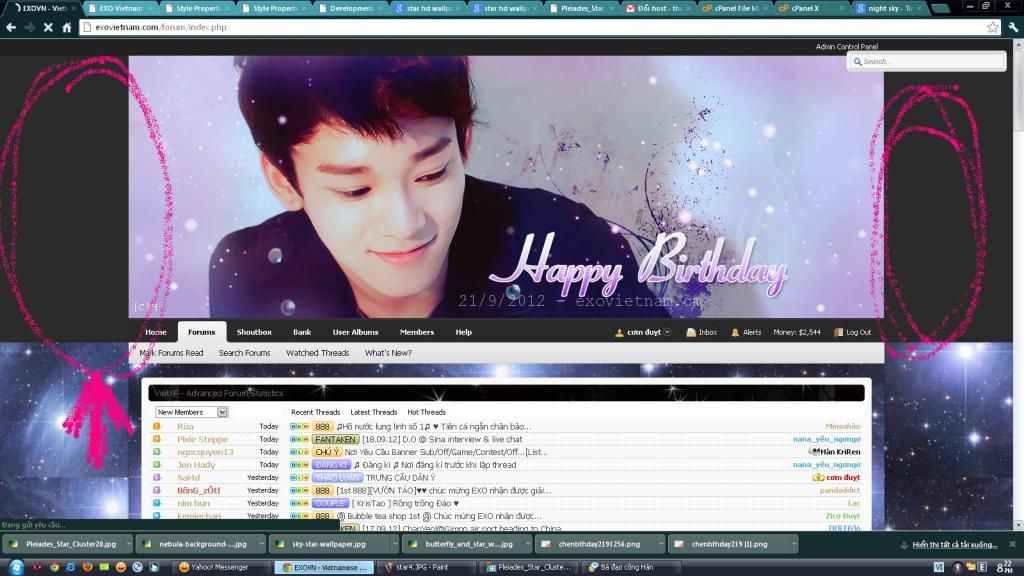Switch to the cPanel X browser tab
This screenshot has width=1024, height=576.
point(810,8)
